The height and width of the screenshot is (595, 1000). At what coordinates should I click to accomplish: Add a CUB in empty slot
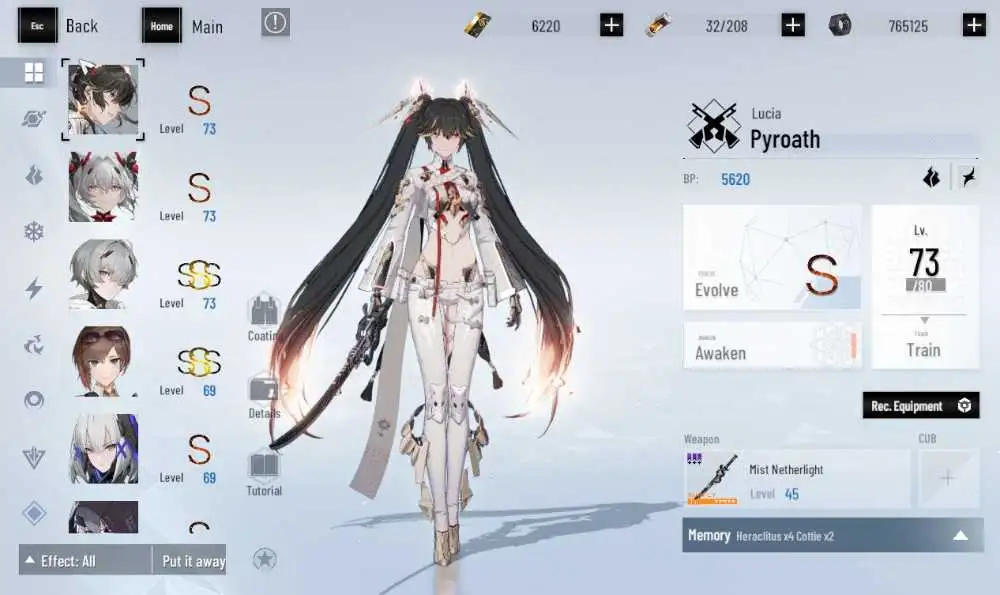pos(948,478)
